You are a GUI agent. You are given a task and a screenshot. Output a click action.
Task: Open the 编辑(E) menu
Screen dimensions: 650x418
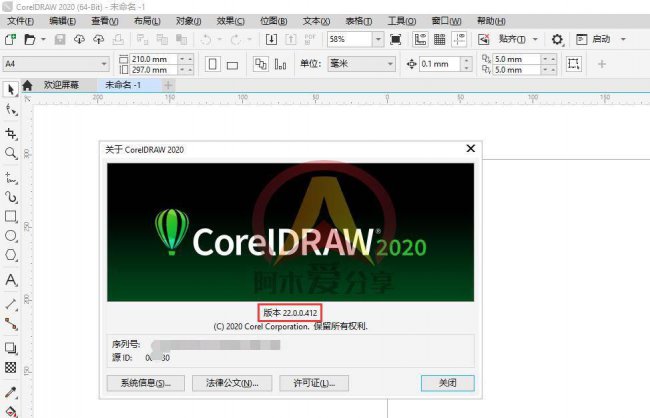click(x=63, y=21)
